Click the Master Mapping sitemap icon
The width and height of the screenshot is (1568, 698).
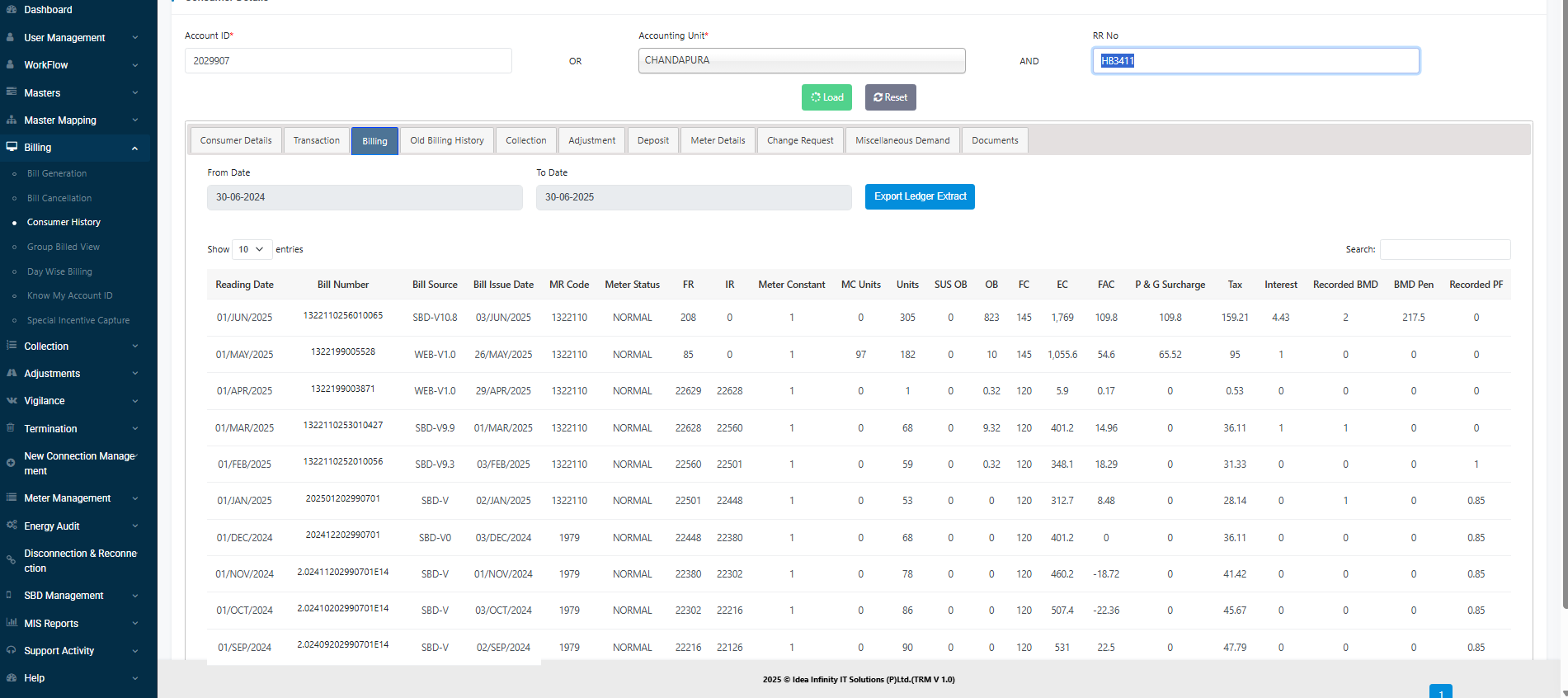(x=11, y=120)
